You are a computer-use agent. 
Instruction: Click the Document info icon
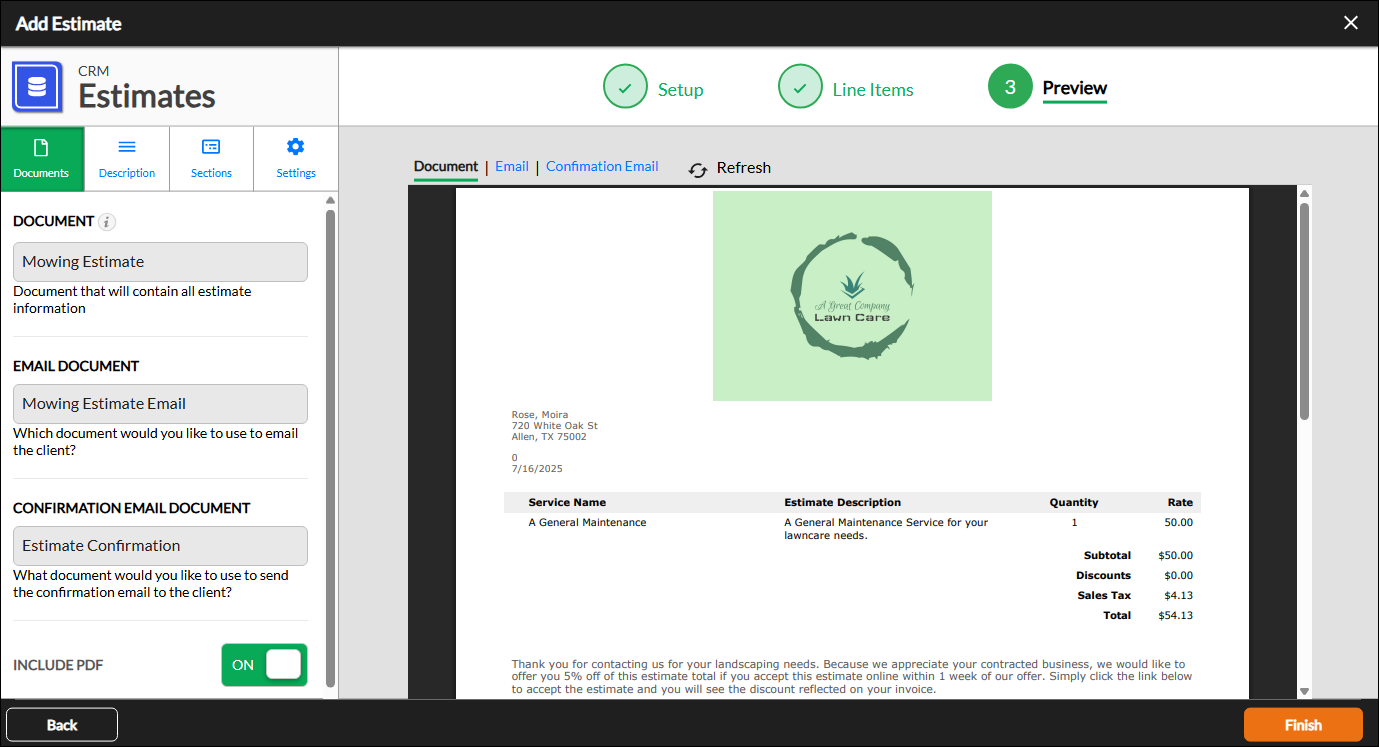pos(108,222)
